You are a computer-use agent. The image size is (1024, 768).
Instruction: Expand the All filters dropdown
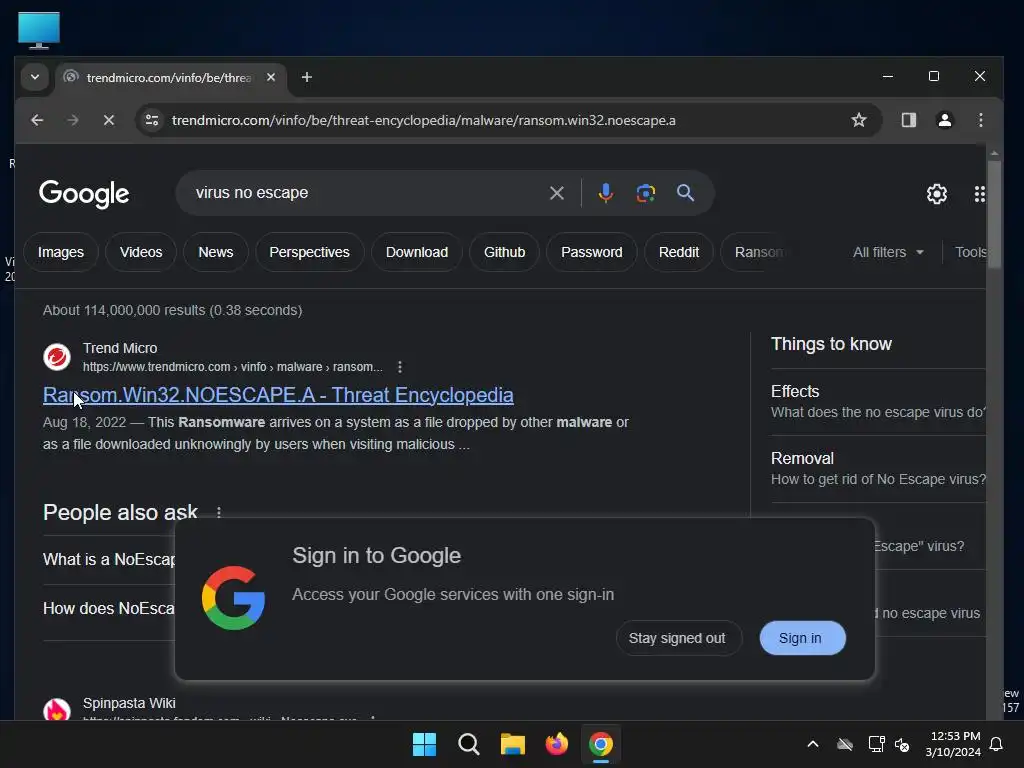point(888,252)
